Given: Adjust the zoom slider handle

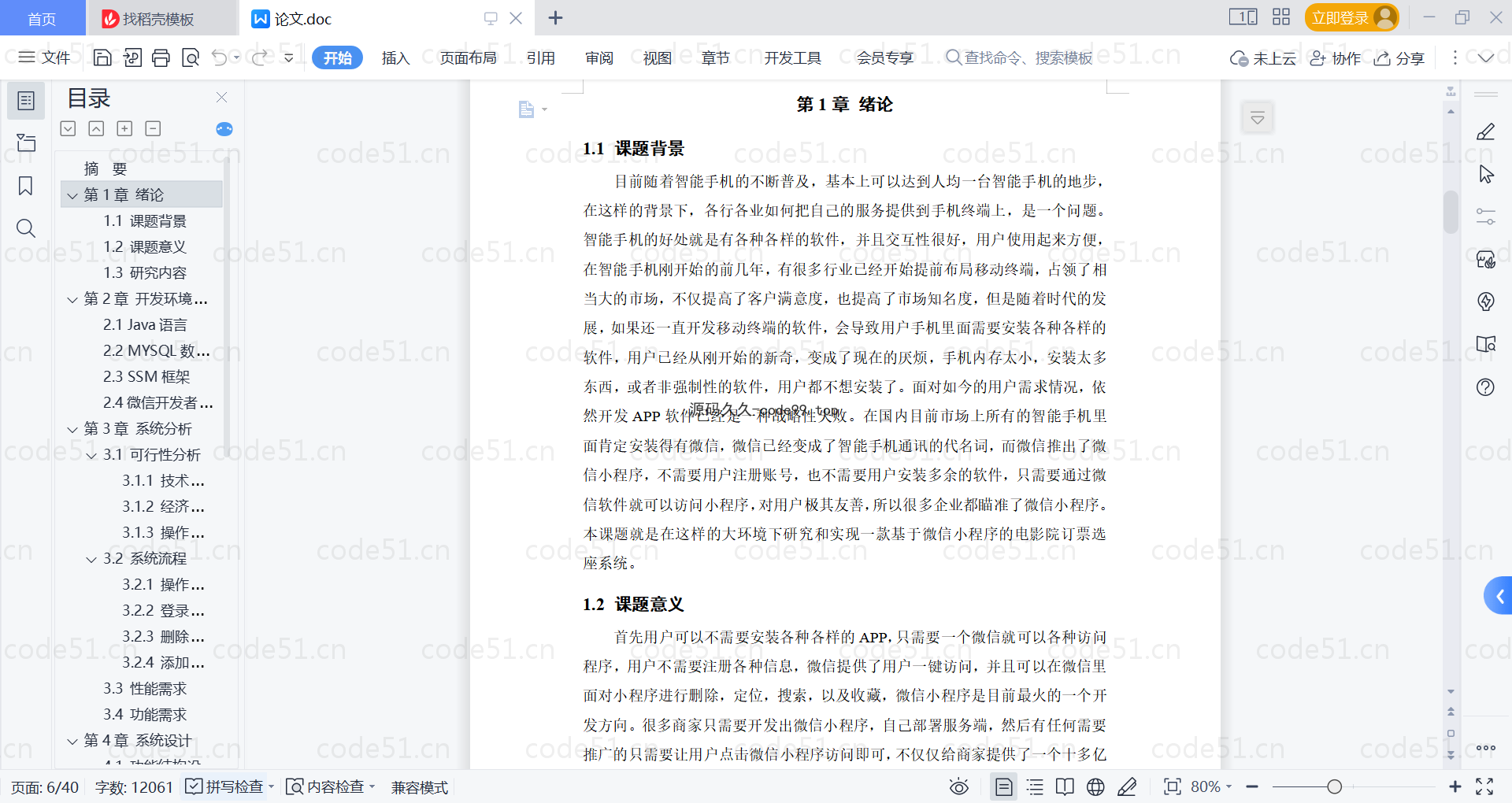Looking at the screenshot, I should (x=1334, y=786).
